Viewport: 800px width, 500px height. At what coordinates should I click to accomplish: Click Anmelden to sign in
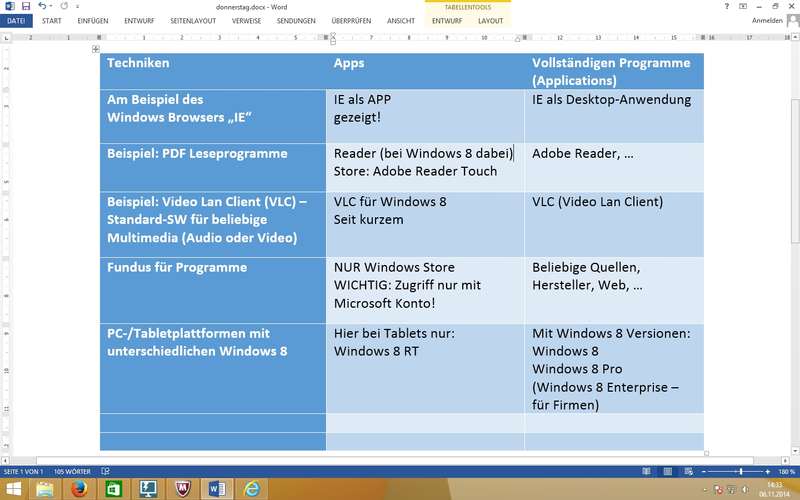pos(767,20)
